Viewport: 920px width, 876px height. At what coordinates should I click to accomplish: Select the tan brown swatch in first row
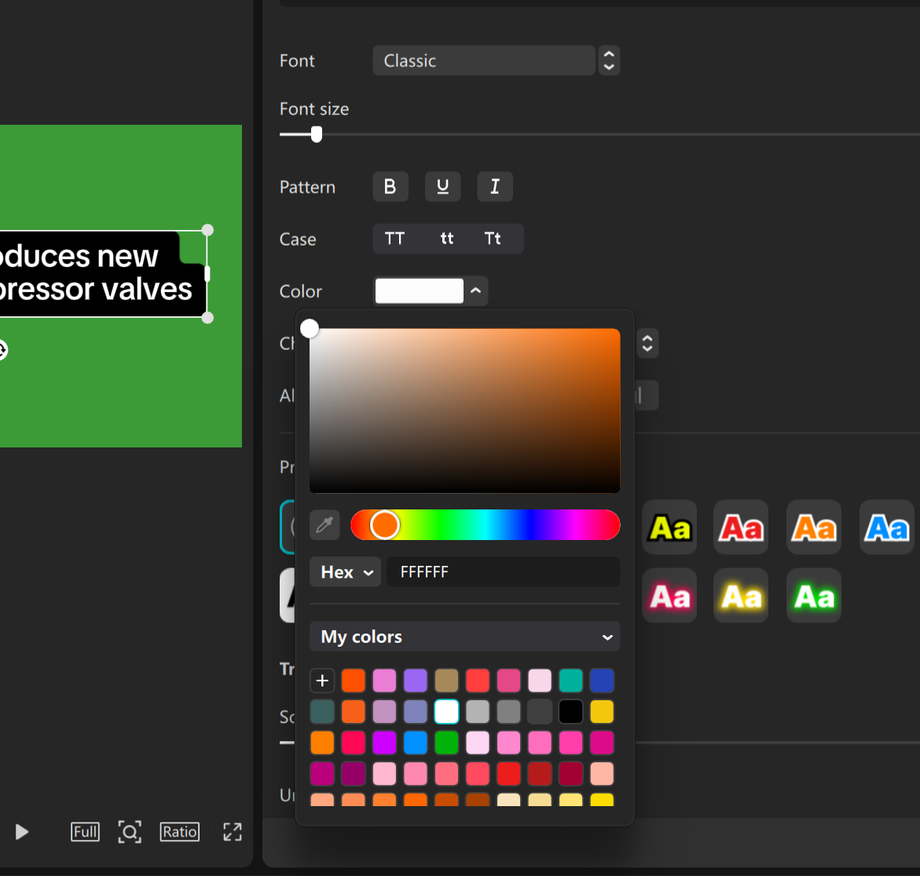click(447, 680)
